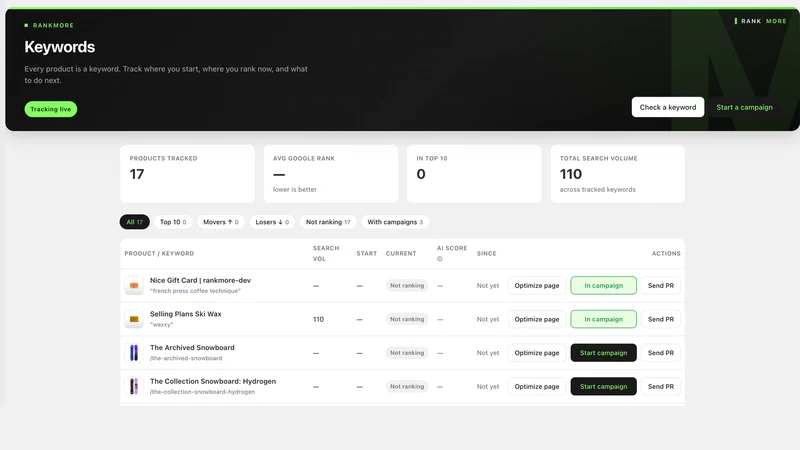Optimize page for Nice Gift Card
The height and width of the screenshot is (450, 800).
[537, 285]
